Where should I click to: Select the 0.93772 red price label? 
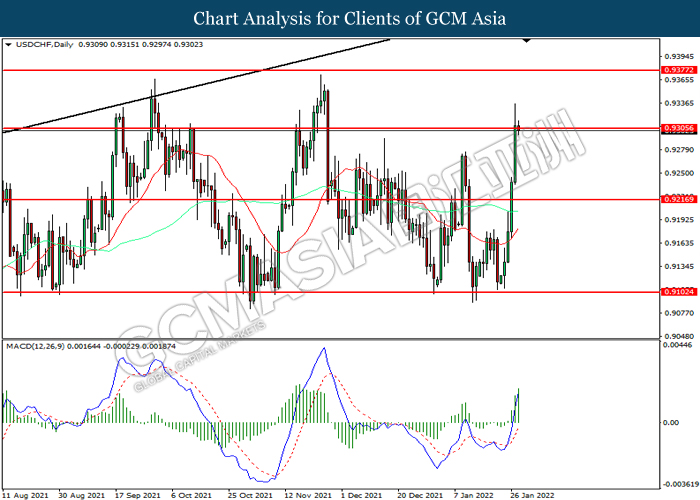coord(679,70)
